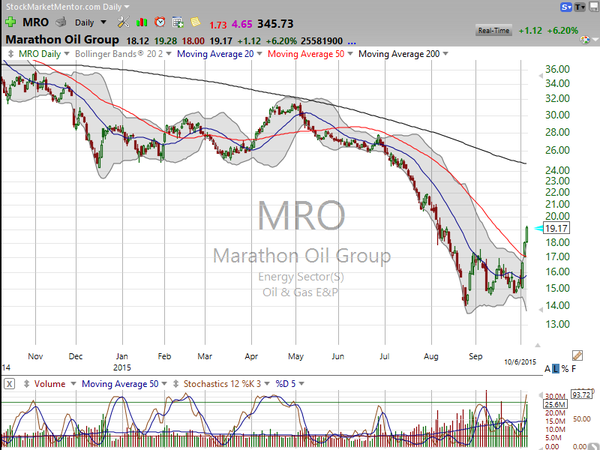Click the small triangle marker at the top of the price axis

click(x=540, y=76)
